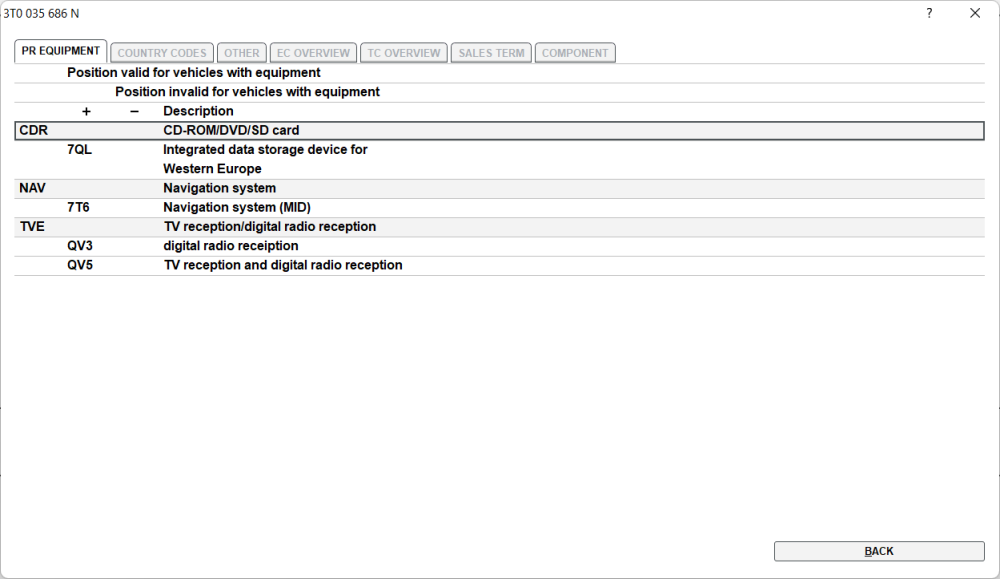Viewport: 1000px width, 579px height.
Task: Click the Description column header
Action: [x=198, y=111]
